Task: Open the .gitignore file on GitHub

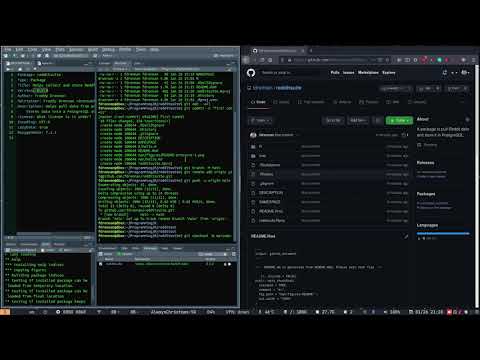Action: coord(267,184)
